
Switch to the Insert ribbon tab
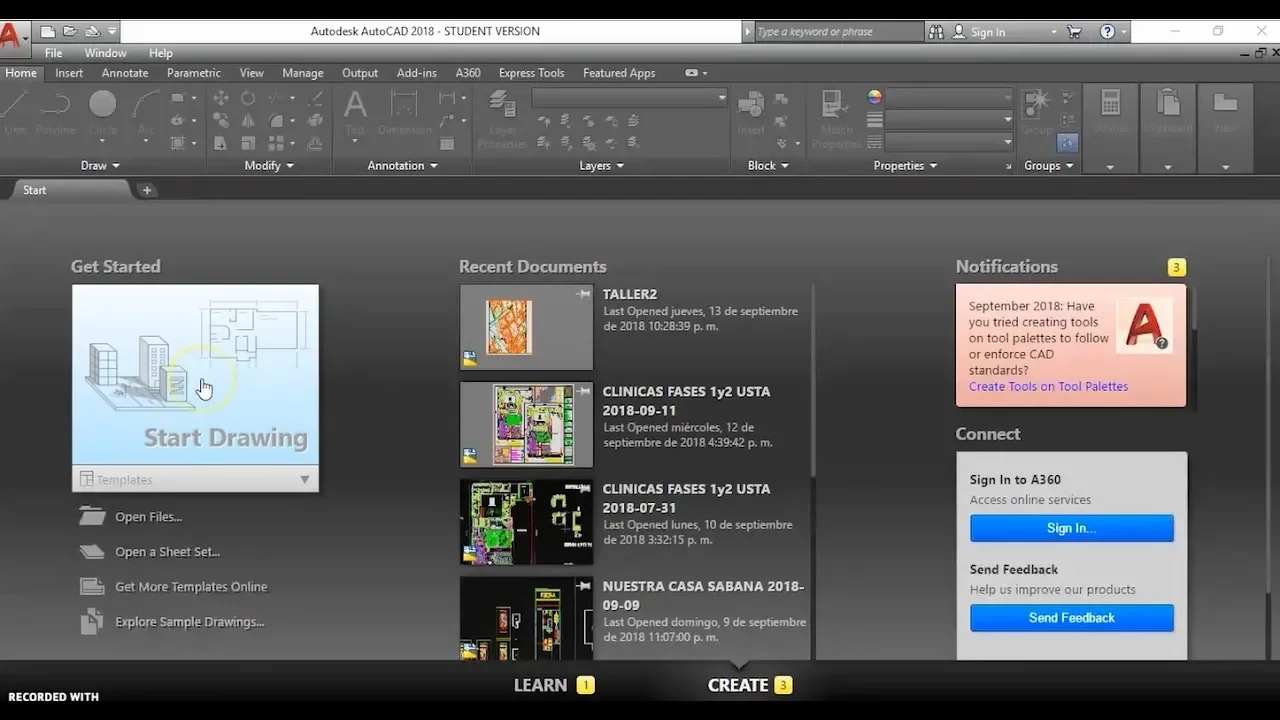(x=69, y=73)
